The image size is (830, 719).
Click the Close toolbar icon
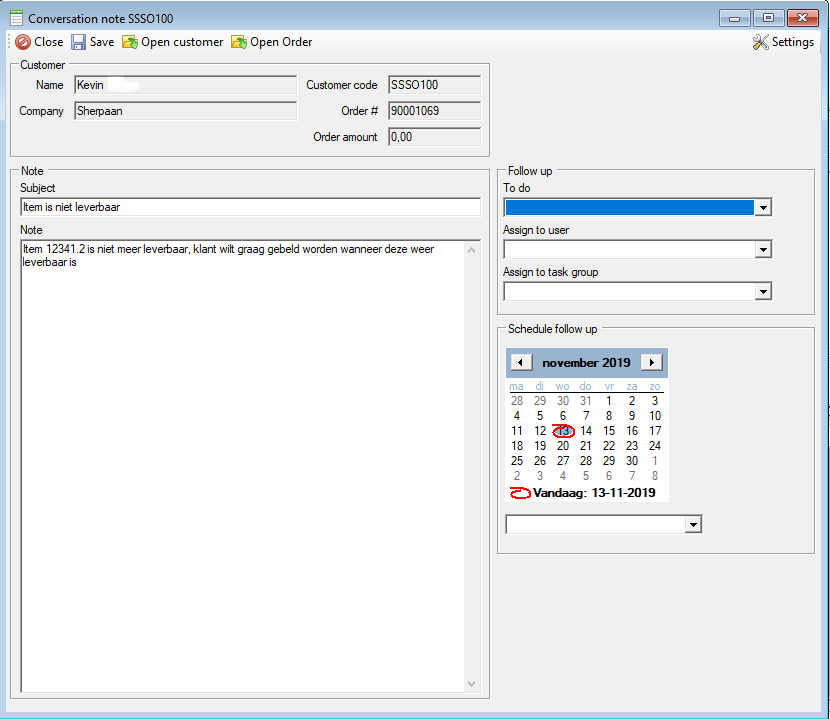tap(22, 42)
